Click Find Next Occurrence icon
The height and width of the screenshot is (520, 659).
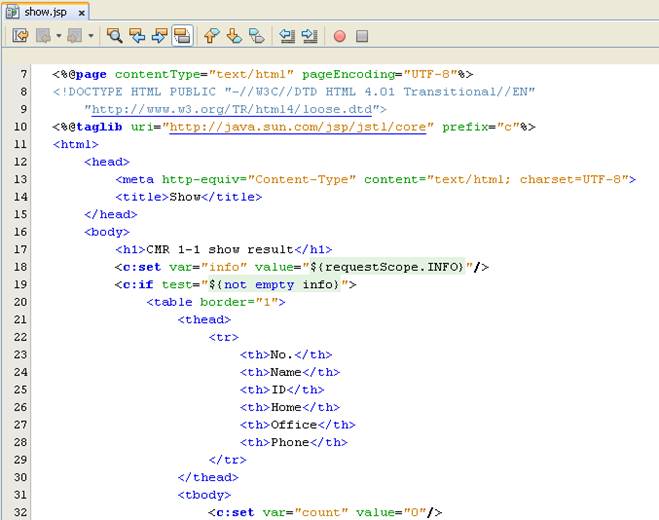(x=160, y=36)
